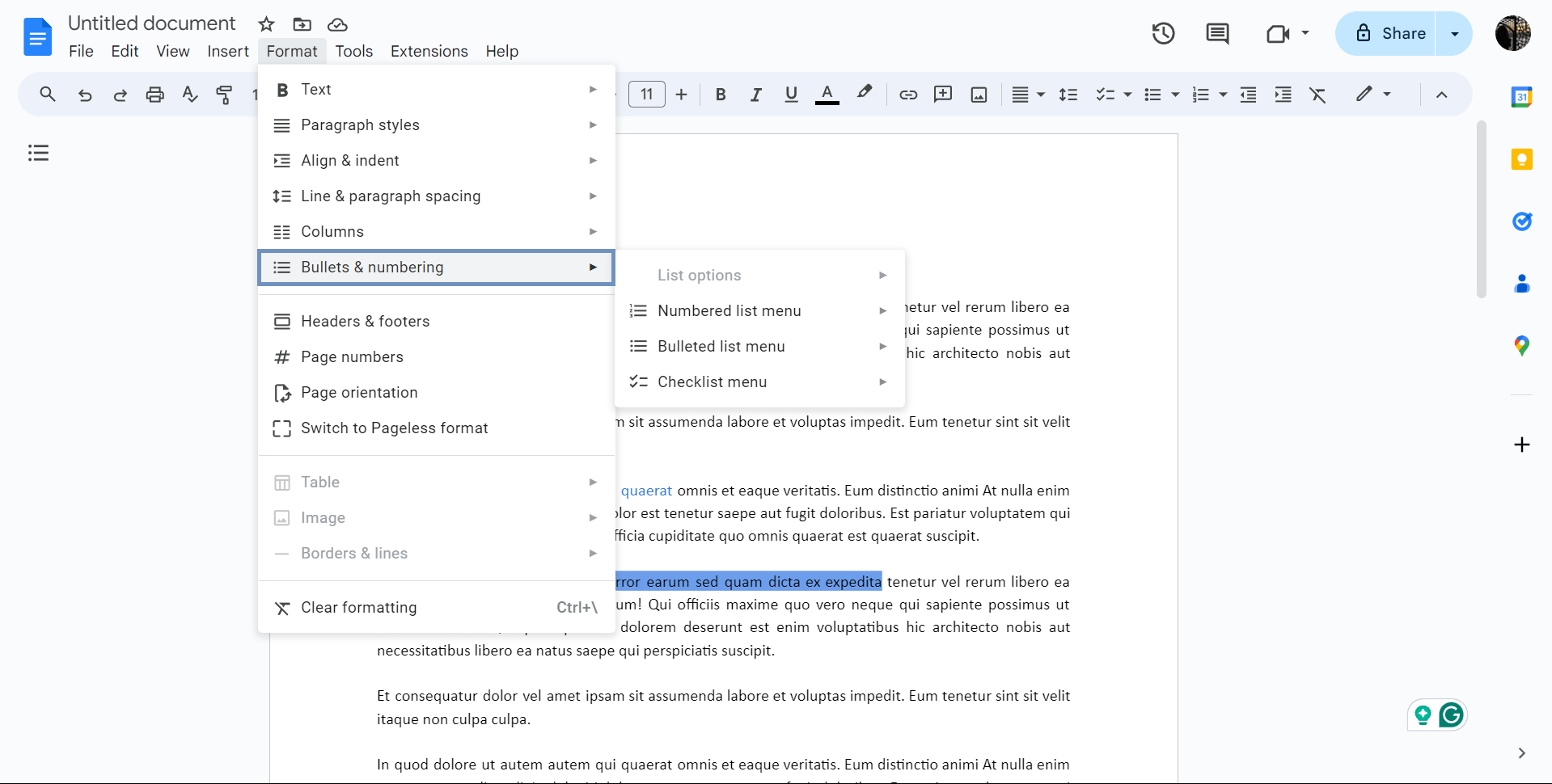Click the print icon in toolbar

pyautogui.click(x=154, y=95)
